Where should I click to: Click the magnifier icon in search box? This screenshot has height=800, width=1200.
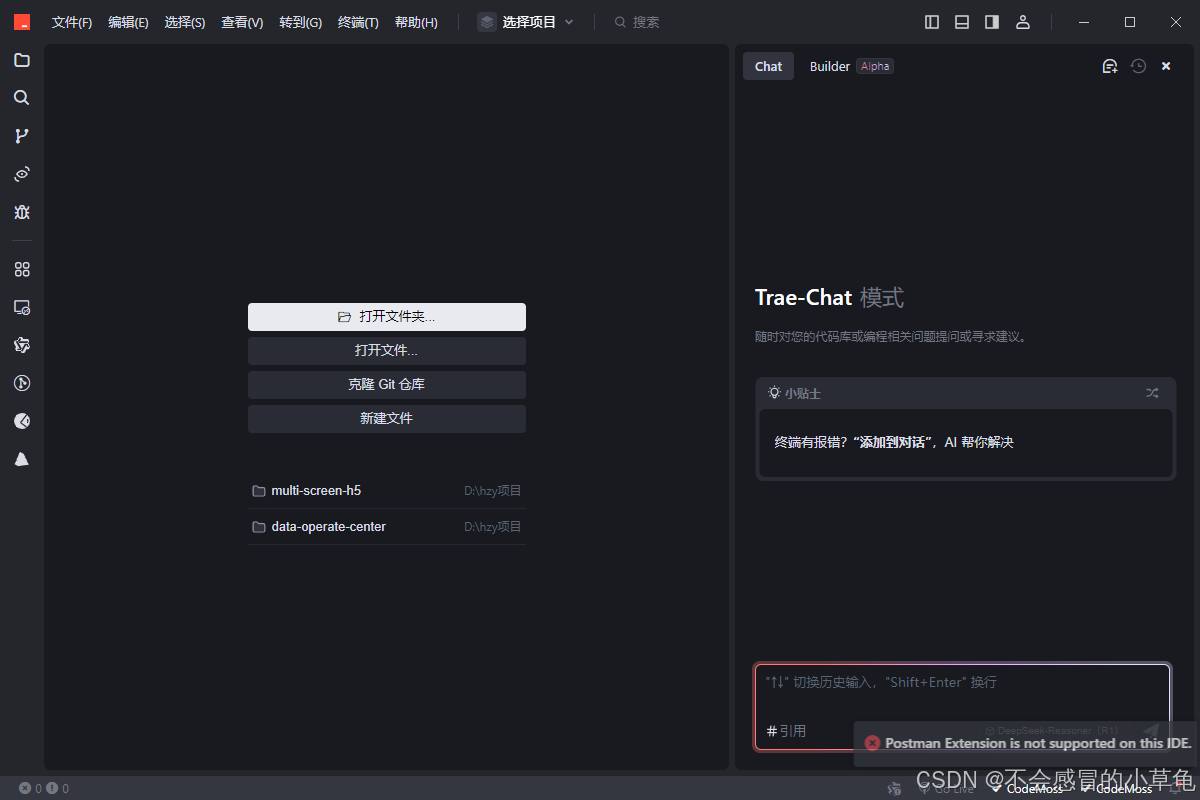click(620, 22)
